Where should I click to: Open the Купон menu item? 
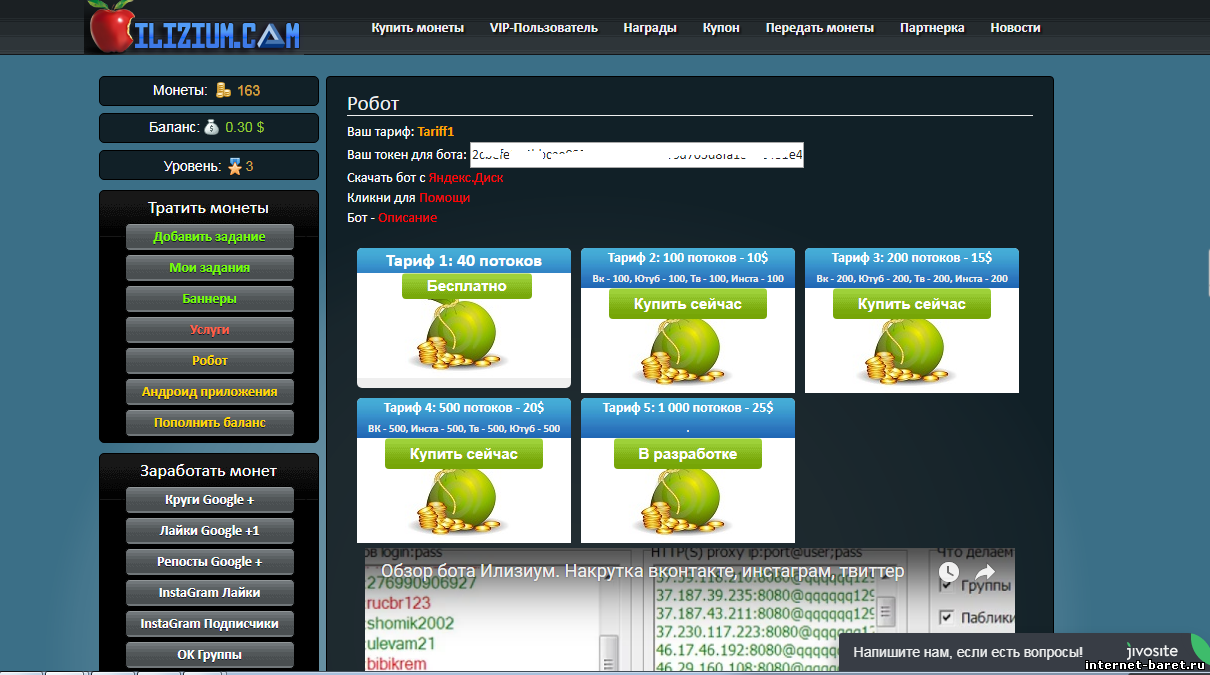[721, 28]
